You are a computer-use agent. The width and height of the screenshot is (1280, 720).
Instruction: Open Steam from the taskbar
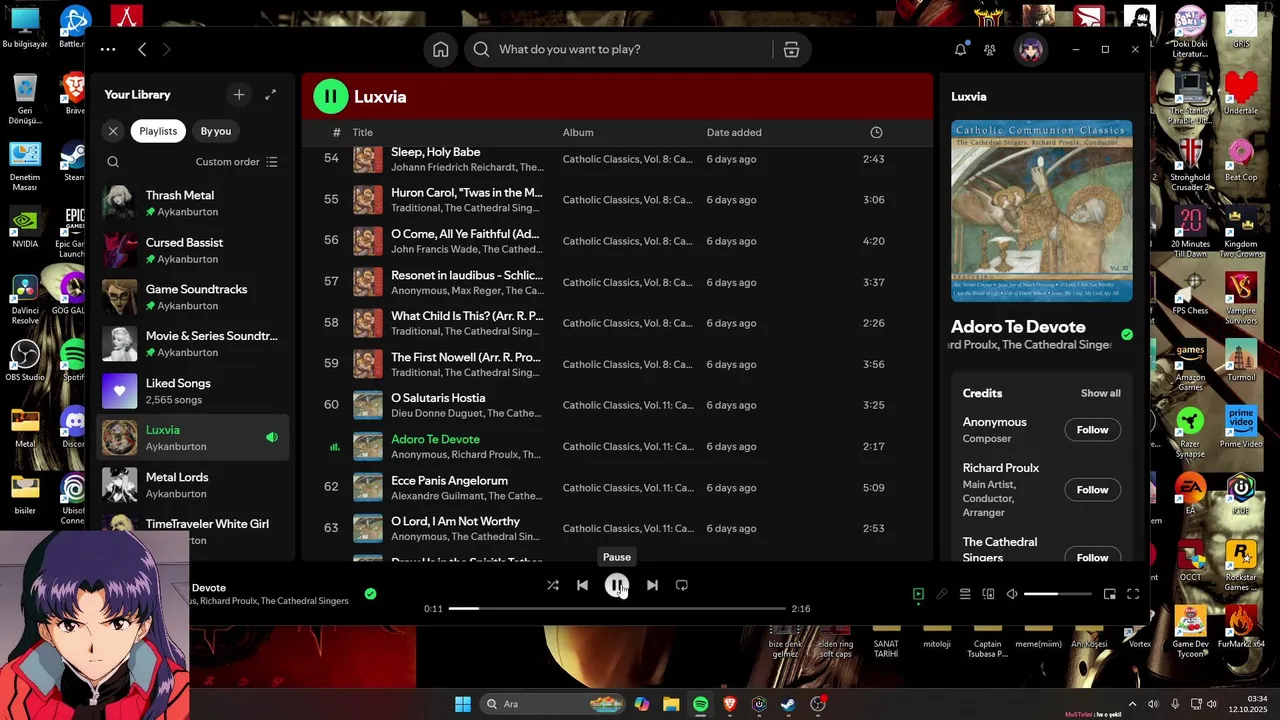788,704
